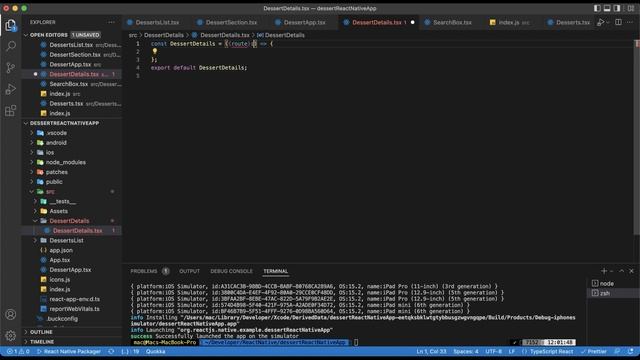Add a new terminal with plus icon
The width and height of the screenshot is (640, 360).
(x=604, y=271)
